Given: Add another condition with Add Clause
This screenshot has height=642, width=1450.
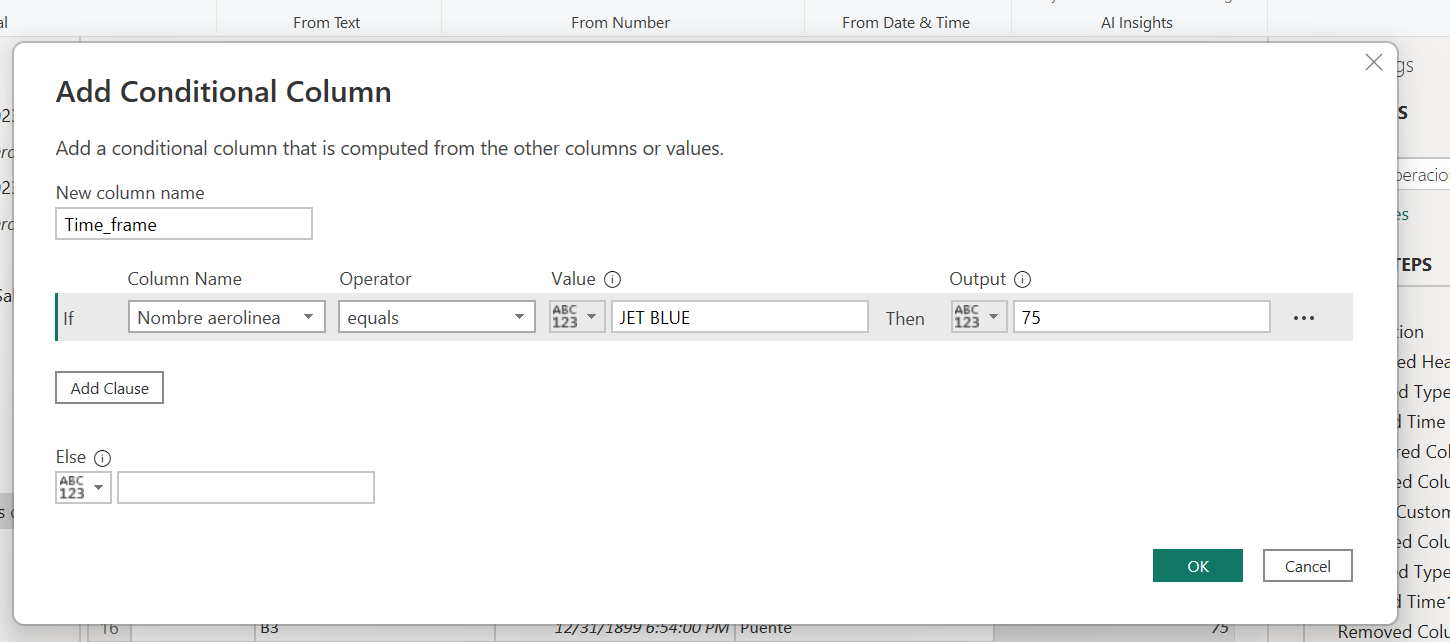Looking at the screenshot, I should tap(109, 388).
